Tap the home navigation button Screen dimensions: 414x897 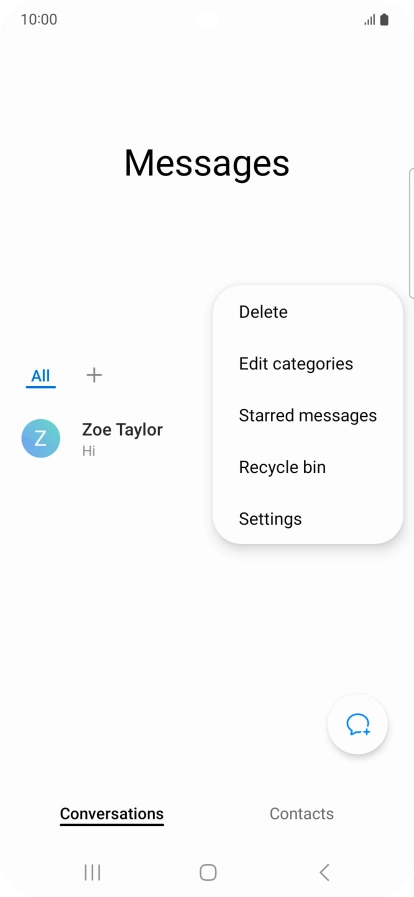pyautogui.click(x=208, y=872)
